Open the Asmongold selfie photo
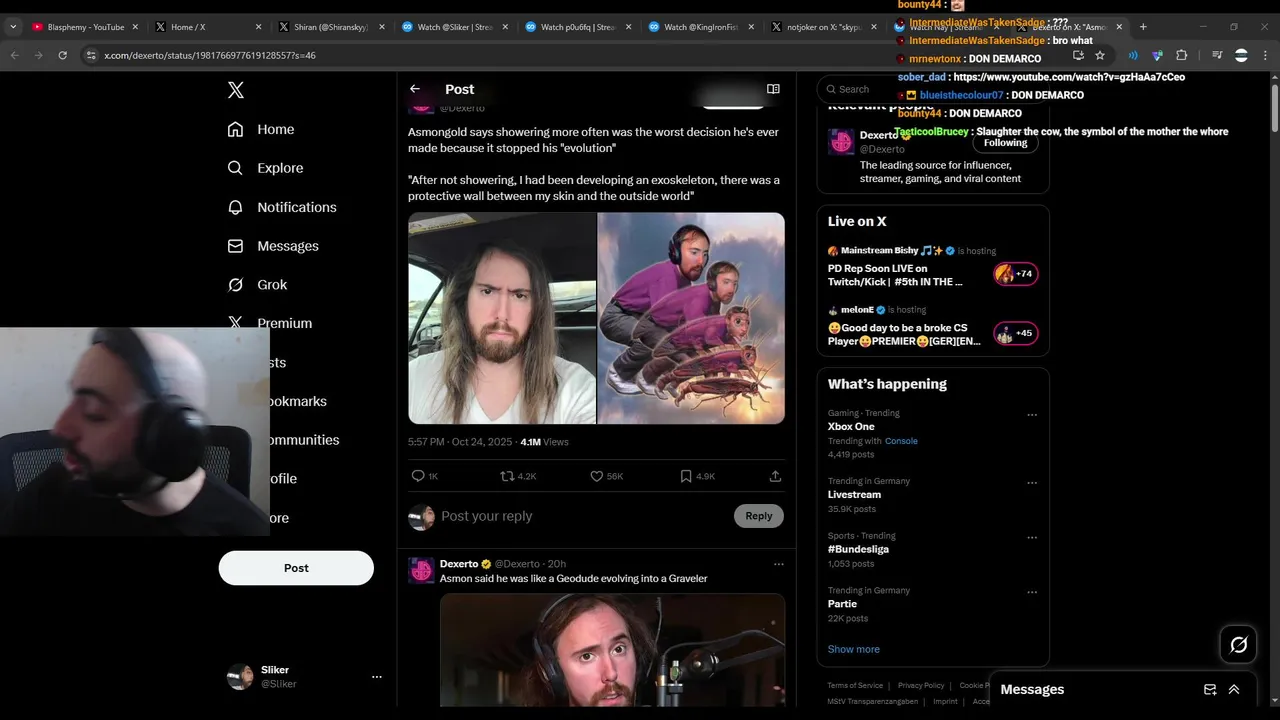 (502, 318)
